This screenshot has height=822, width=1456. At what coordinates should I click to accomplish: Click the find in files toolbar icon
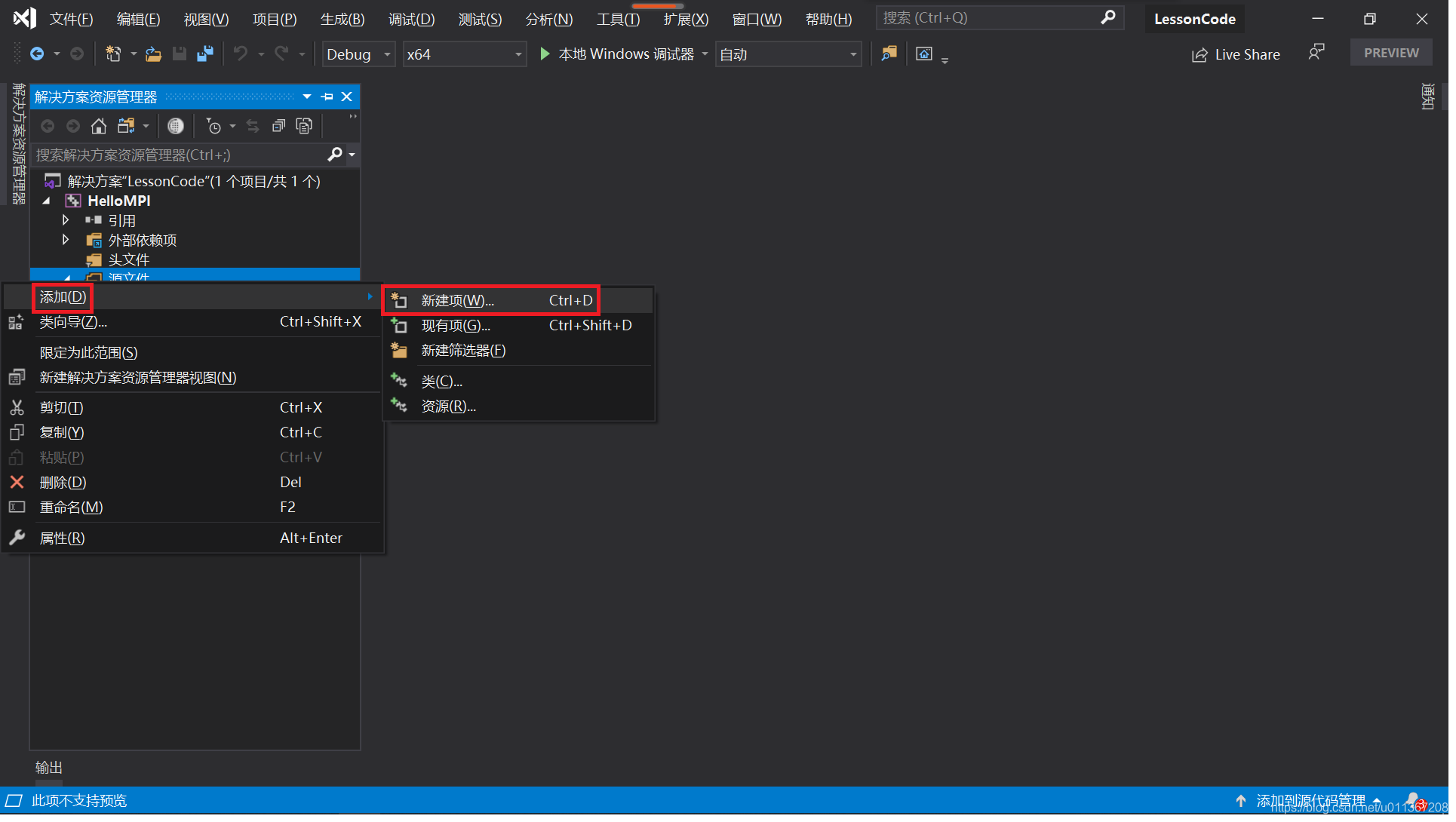(889, 54)
